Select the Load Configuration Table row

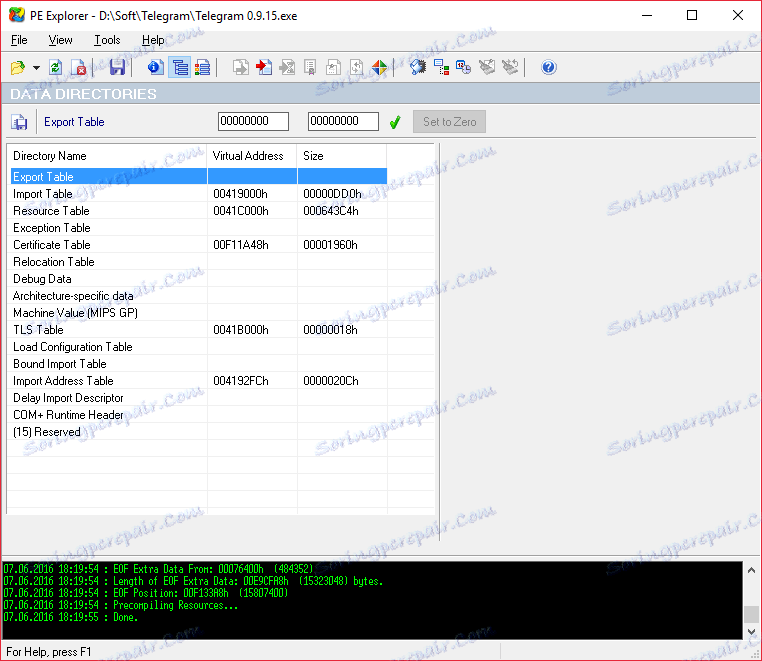199,347
